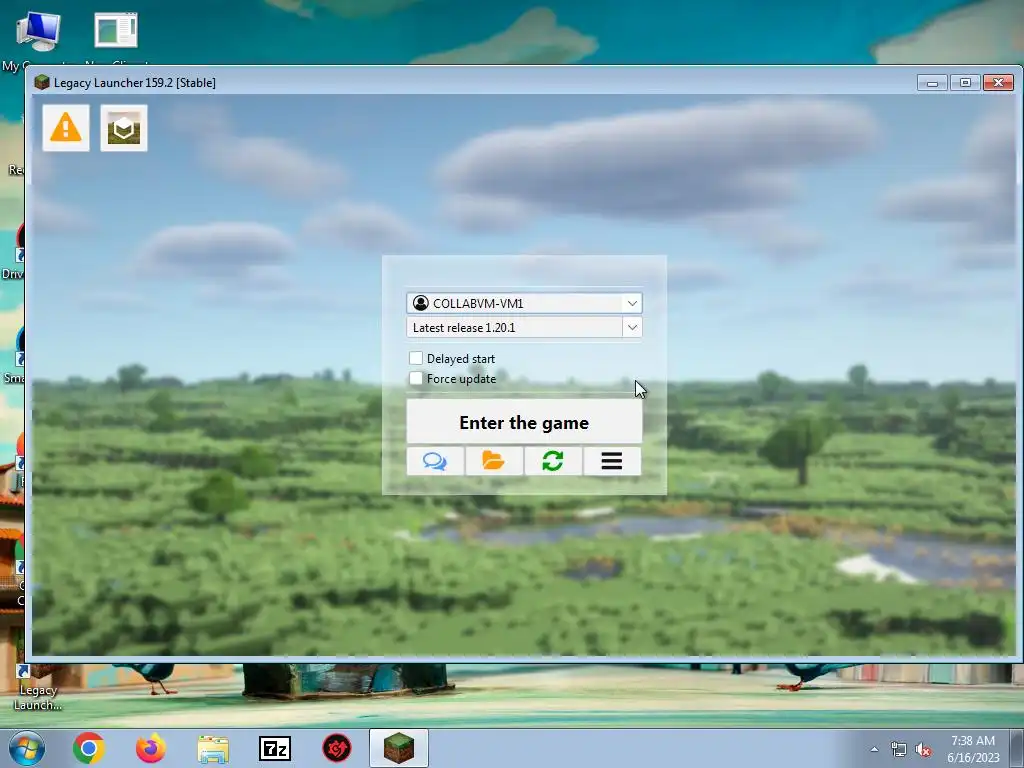Open the Windows Start menu
Viewport: 1024px width, 768px height.
pos(27,748)
